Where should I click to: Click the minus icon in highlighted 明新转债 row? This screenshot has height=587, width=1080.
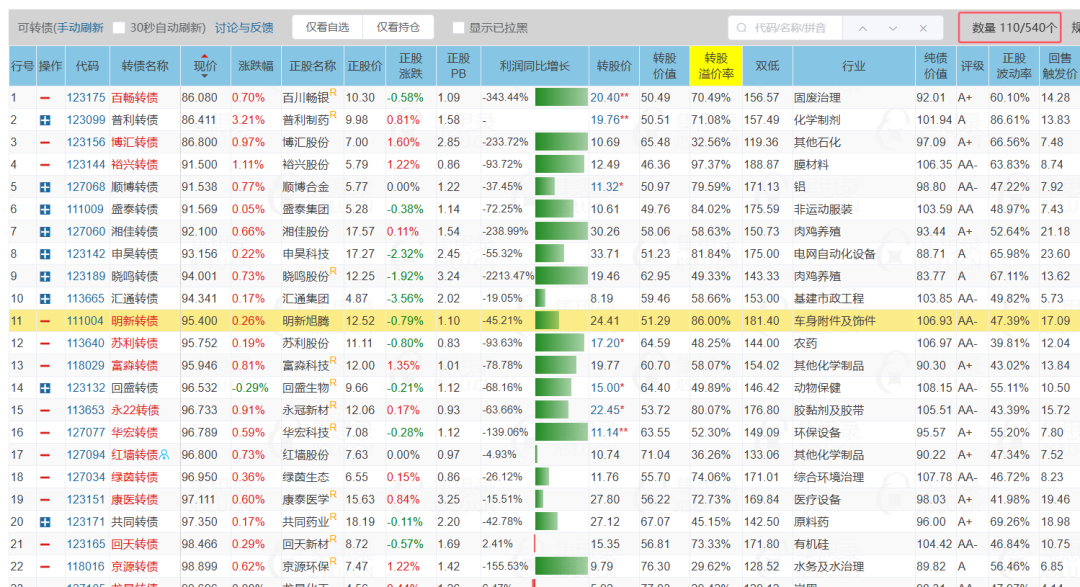(x=45, y=321)
